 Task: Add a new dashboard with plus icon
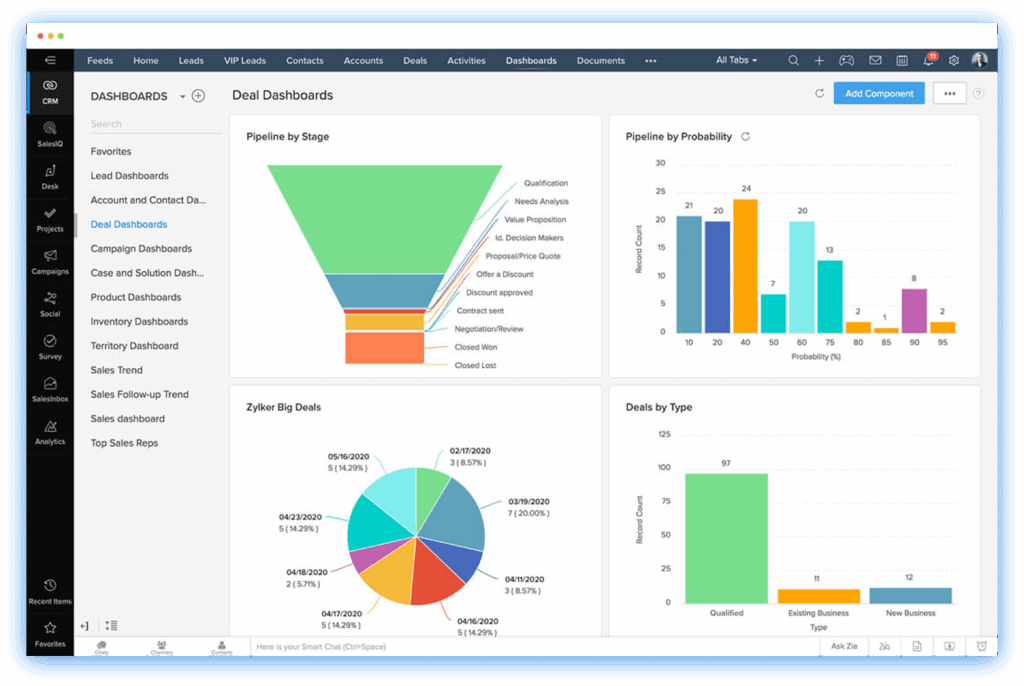[199, 96]
